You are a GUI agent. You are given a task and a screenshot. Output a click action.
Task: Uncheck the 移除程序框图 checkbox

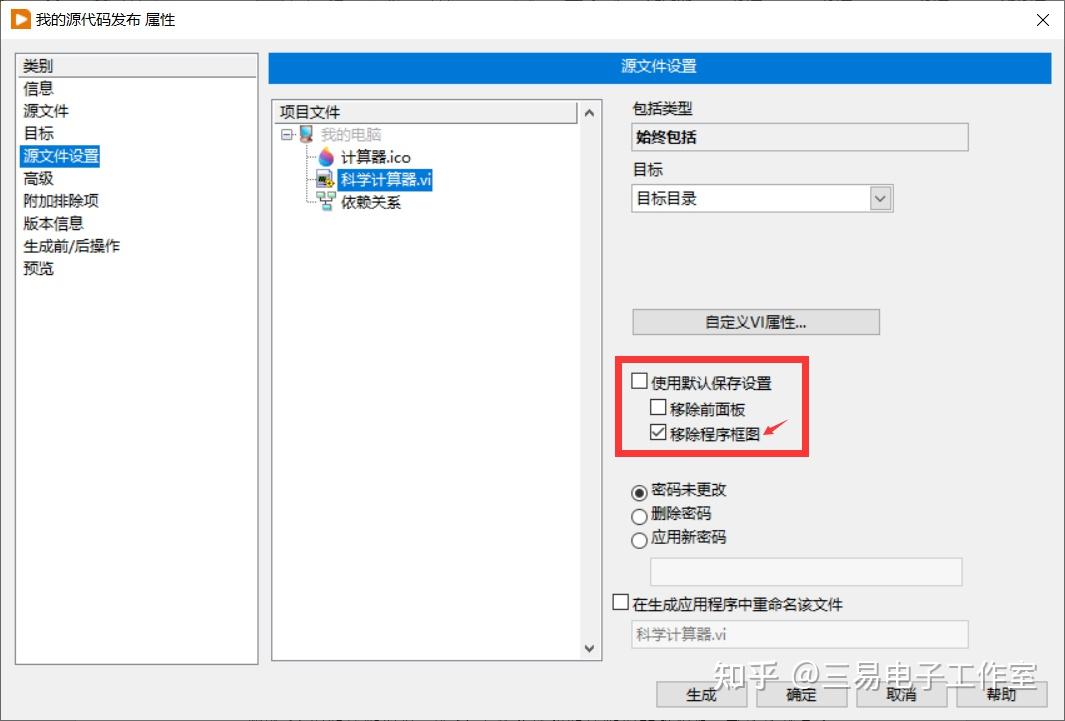pyautogui.click(x=659, y=431)
